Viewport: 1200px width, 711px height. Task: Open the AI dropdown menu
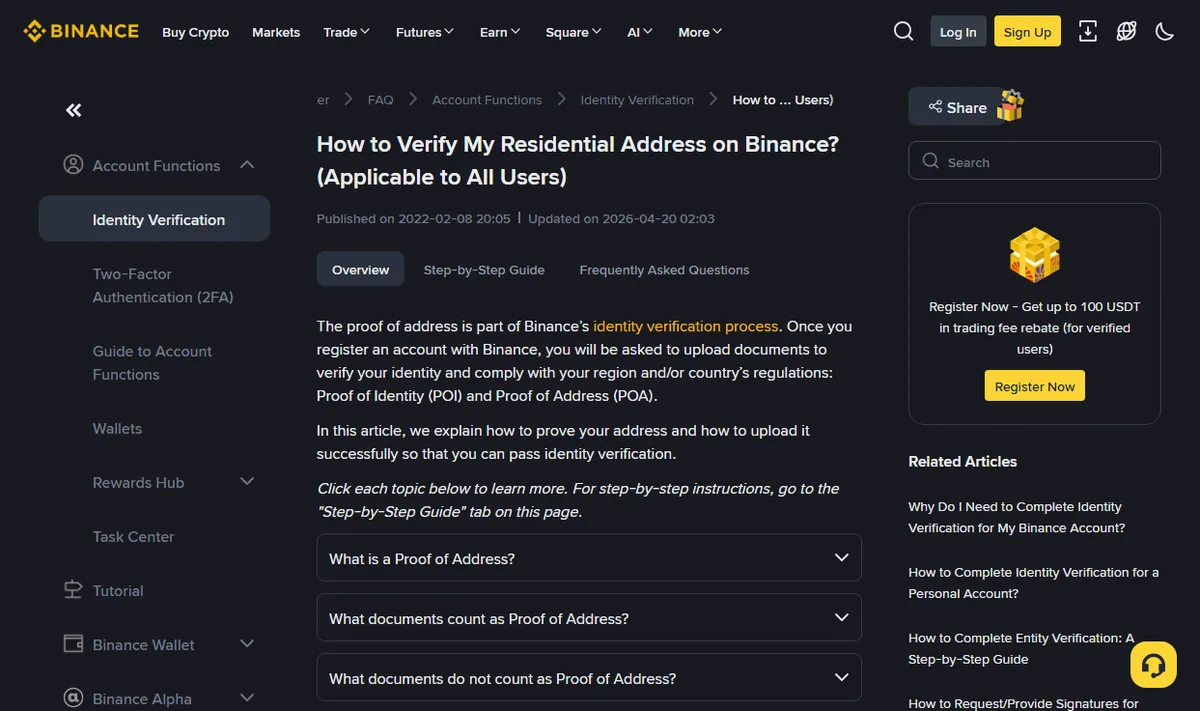click(640, 32)
